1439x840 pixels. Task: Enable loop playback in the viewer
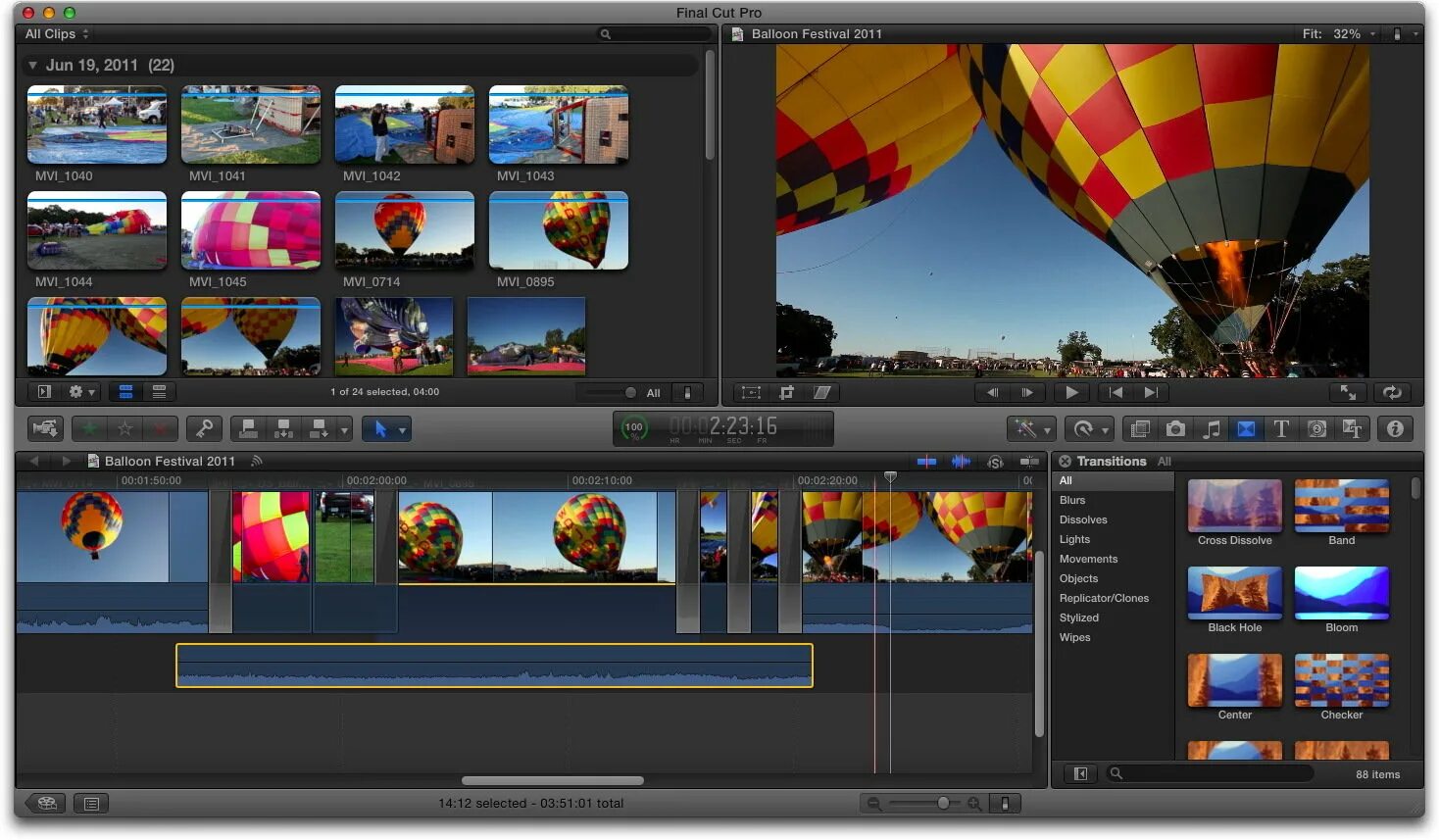(x=1392, y=392)
